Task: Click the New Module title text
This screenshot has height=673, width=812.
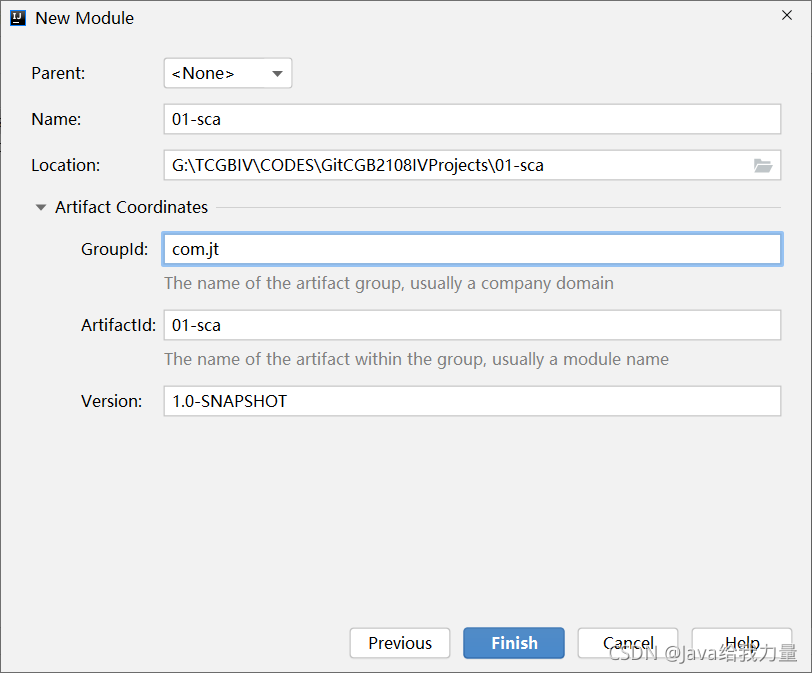Action: point(84,18)
